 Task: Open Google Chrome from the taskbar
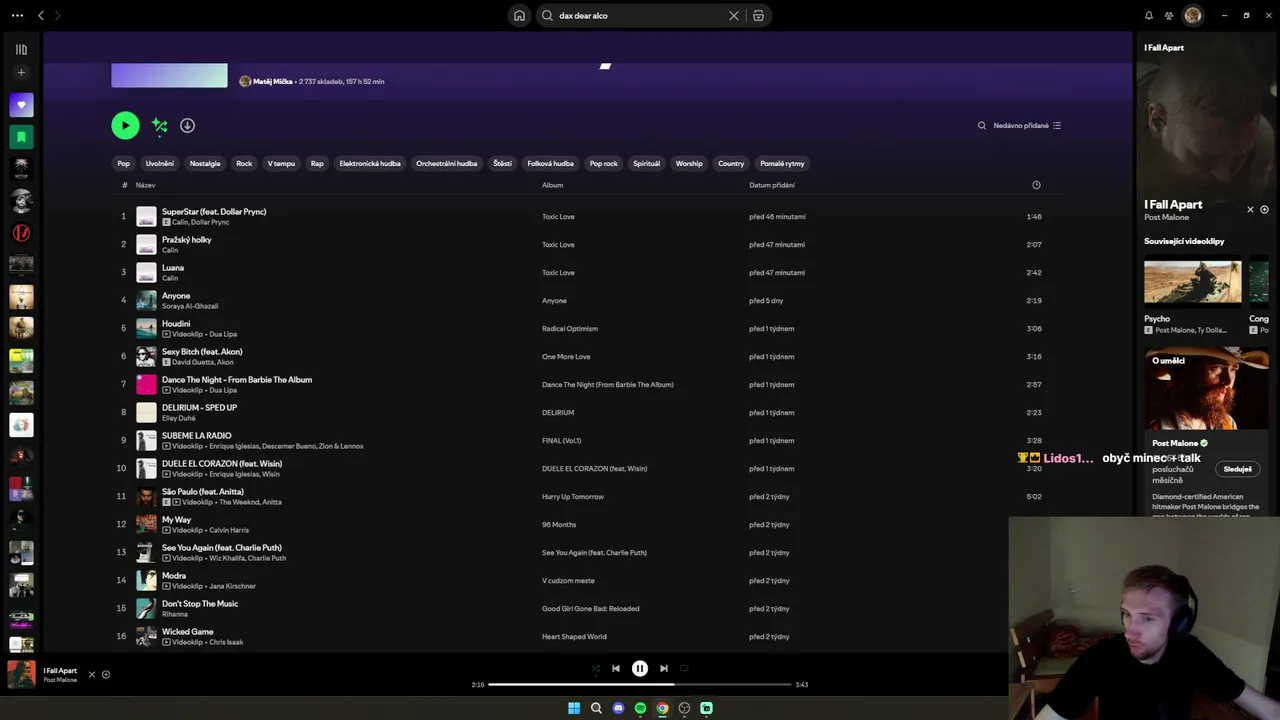pos(662,708)
